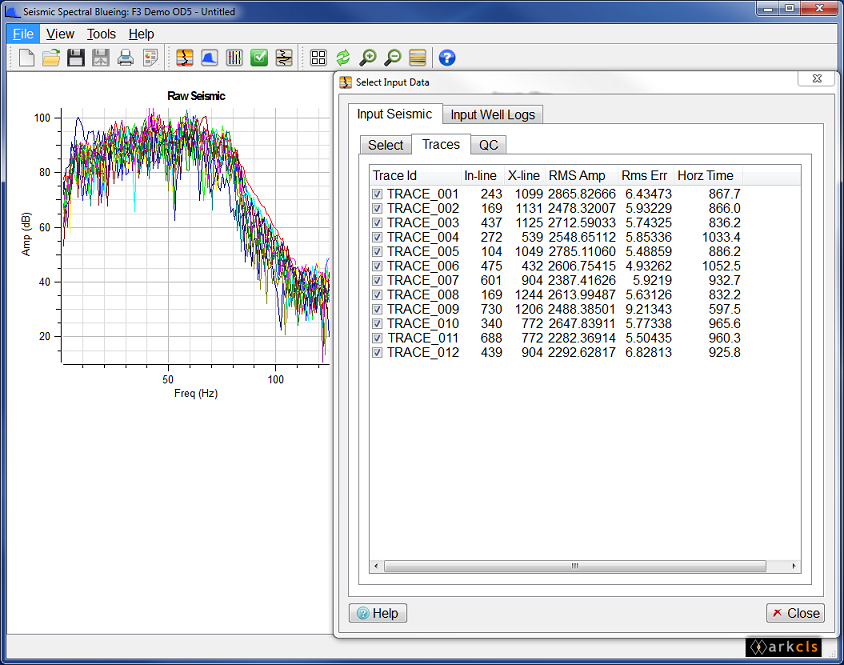
Task: Toggle the TRACE_003 checkbox
Action: click(377, 223)
